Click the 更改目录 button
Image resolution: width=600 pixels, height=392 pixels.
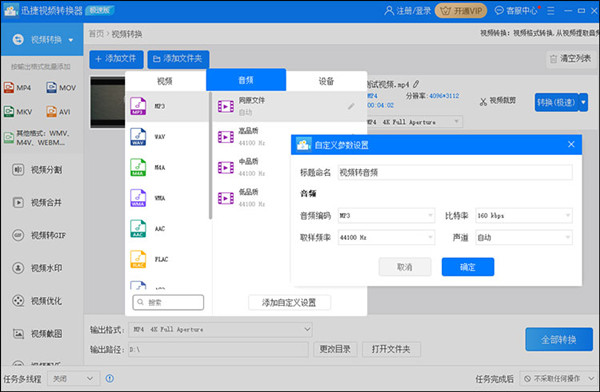[335, 349]
